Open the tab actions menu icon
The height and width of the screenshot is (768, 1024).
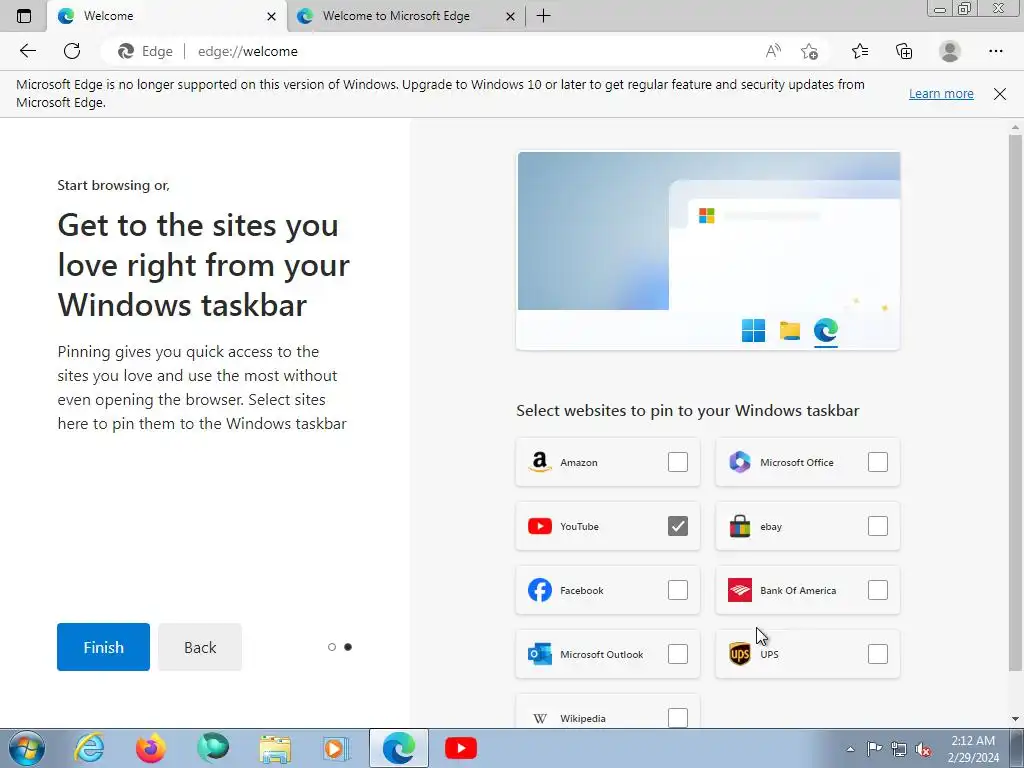(24, 16)
